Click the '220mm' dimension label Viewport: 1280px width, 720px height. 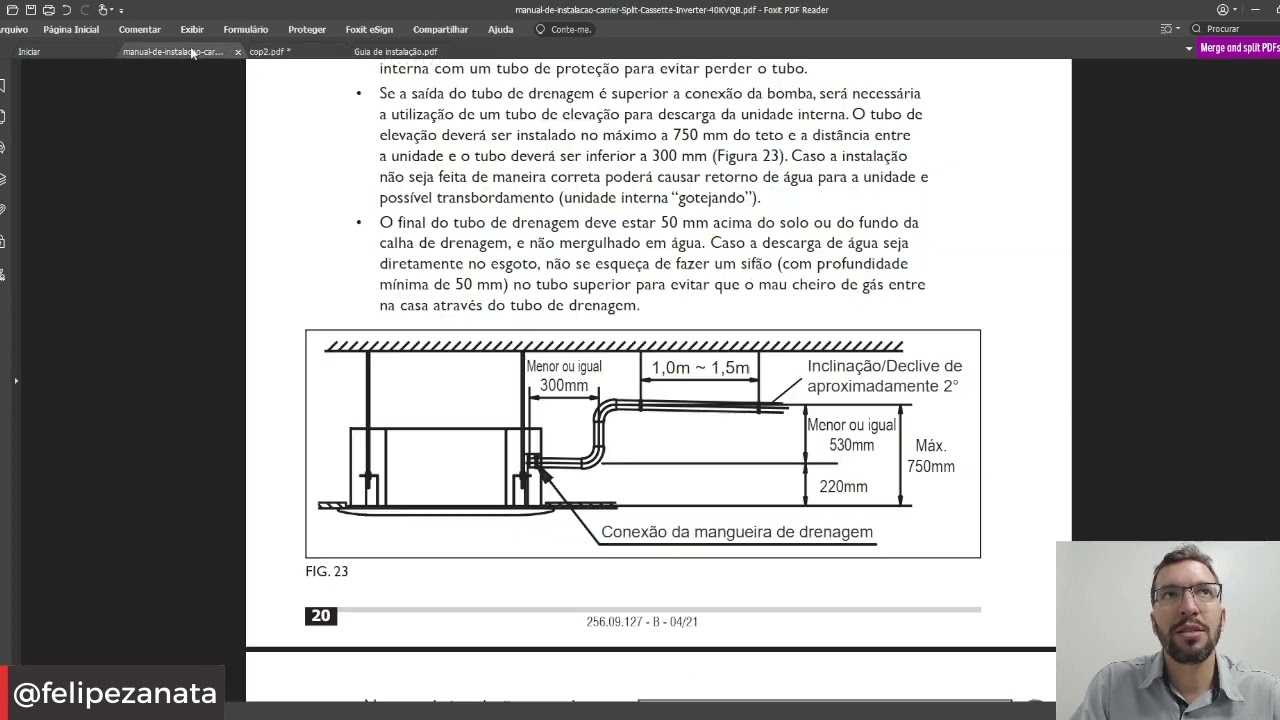(x=843, y=487)
